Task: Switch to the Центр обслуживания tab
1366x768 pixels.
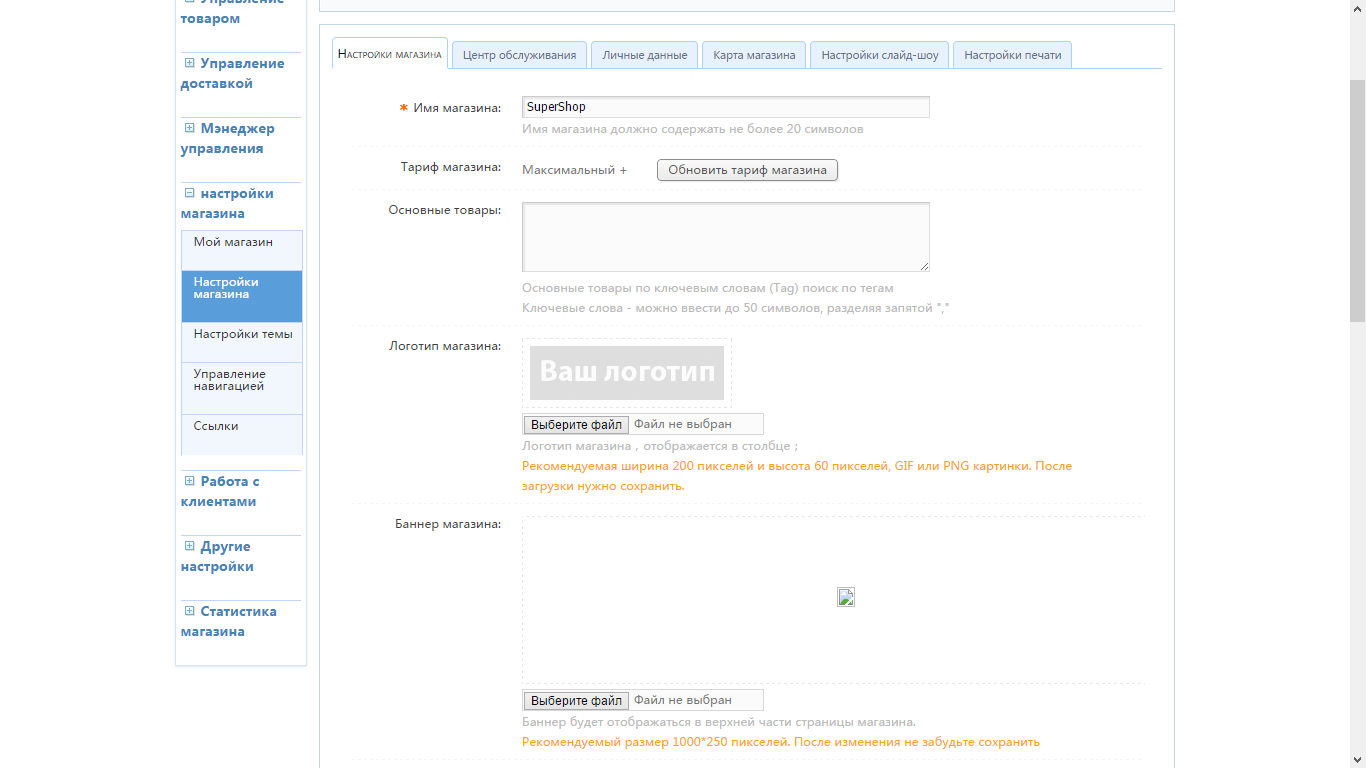Action: click(x=520, y=55)
